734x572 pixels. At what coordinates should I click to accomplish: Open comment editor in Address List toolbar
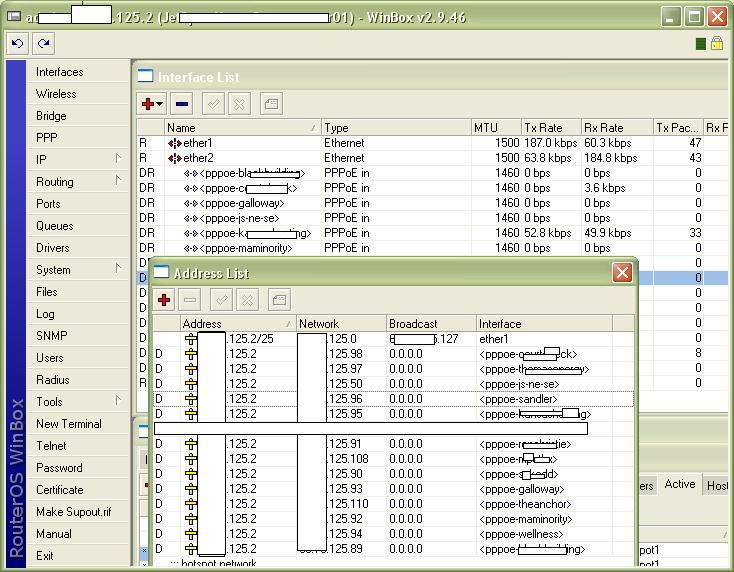tap(279, 300)
